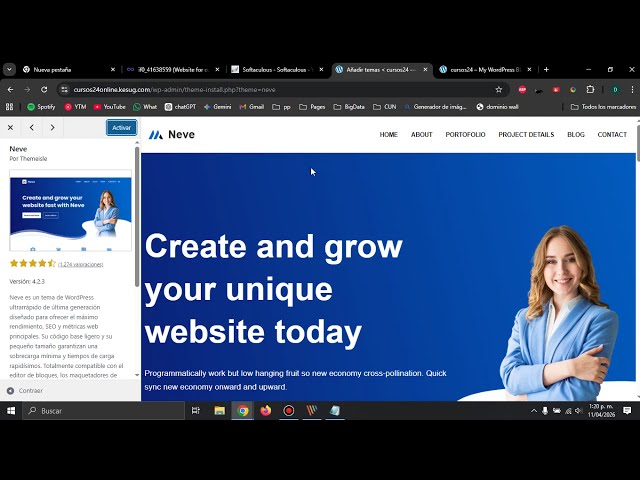Image resolution: width=640 pixels, height=480 pixels.
Task: Open the apps grid in bookmarks bar
Action: 9,107
